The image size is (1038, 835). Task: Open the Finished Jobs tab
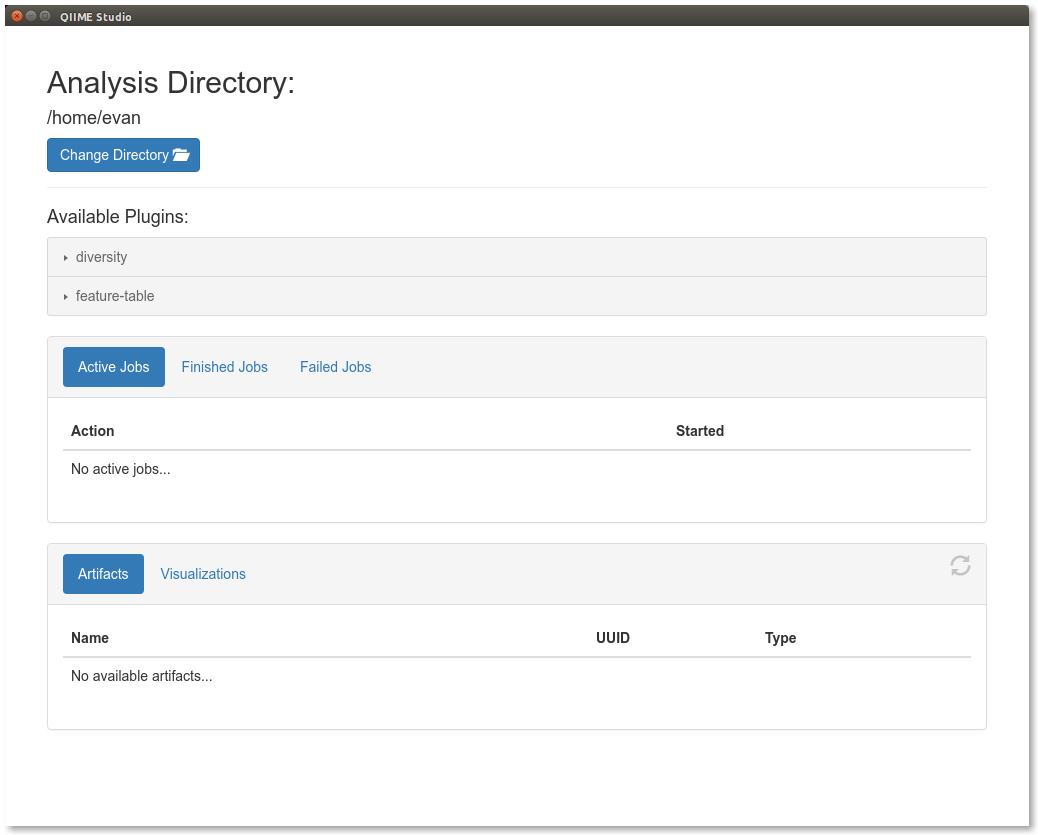click(224, 367)
